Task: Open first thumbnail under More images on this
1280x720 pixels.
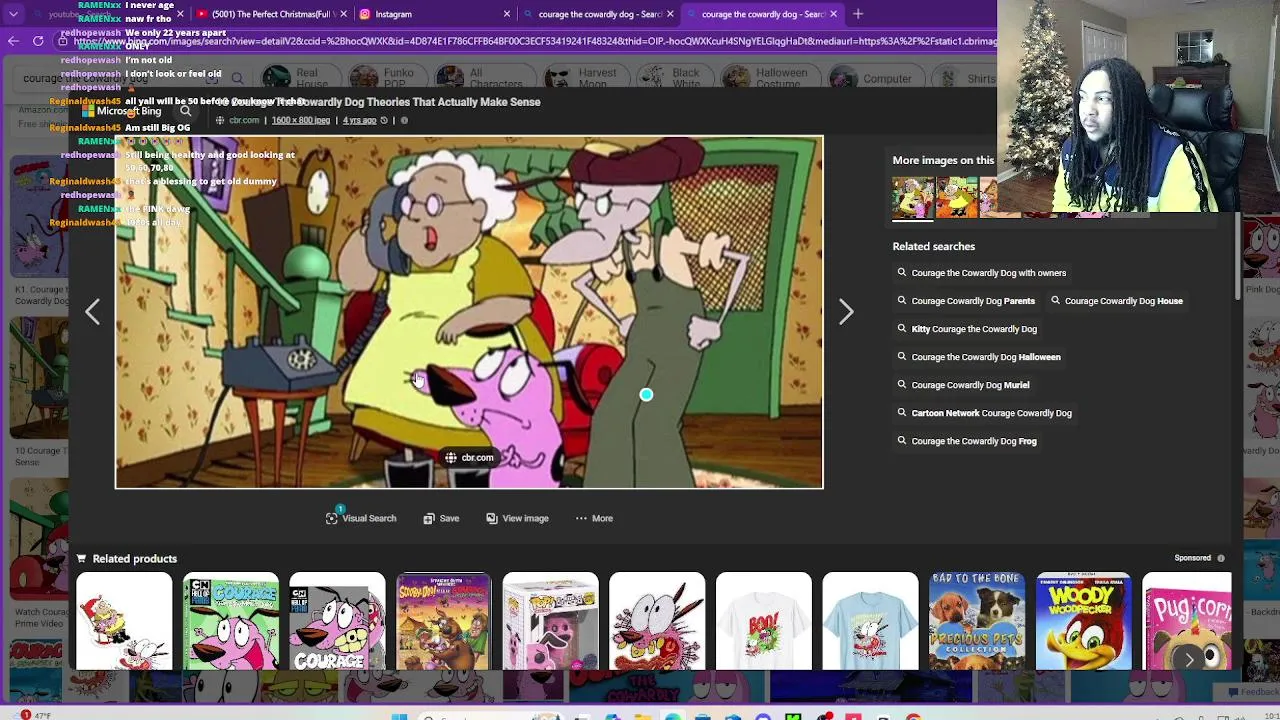Action: tap(913, 197)
